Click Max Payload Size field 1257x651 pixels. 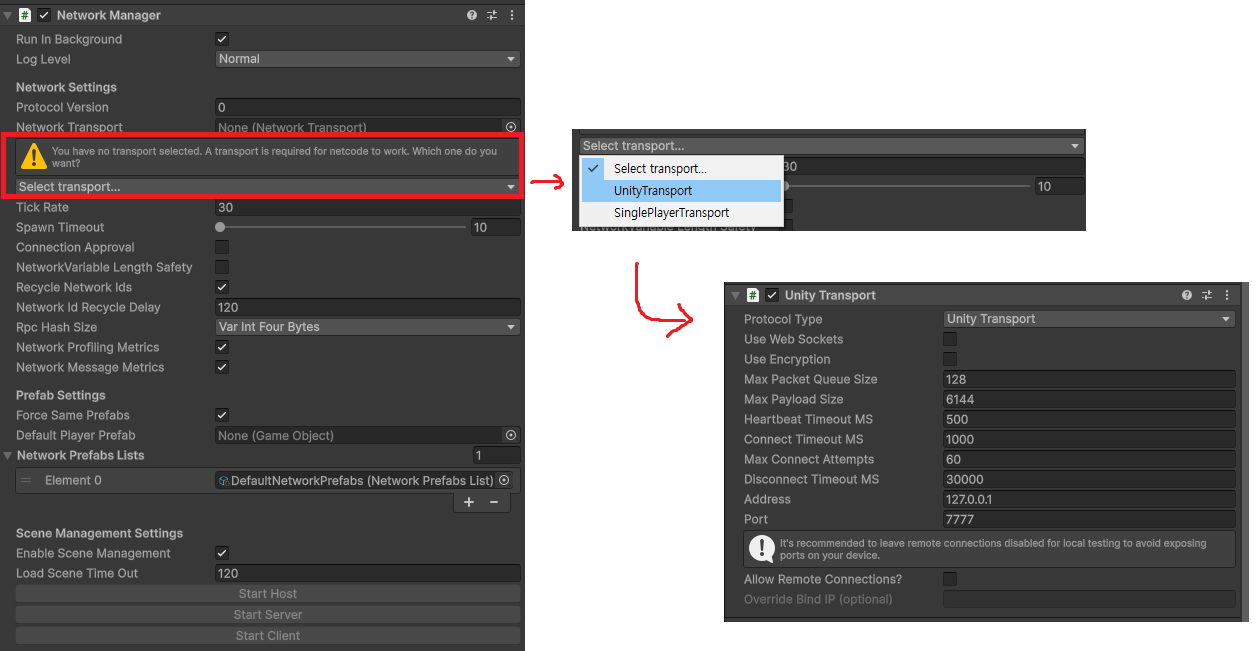click(x=1090, y=399)
